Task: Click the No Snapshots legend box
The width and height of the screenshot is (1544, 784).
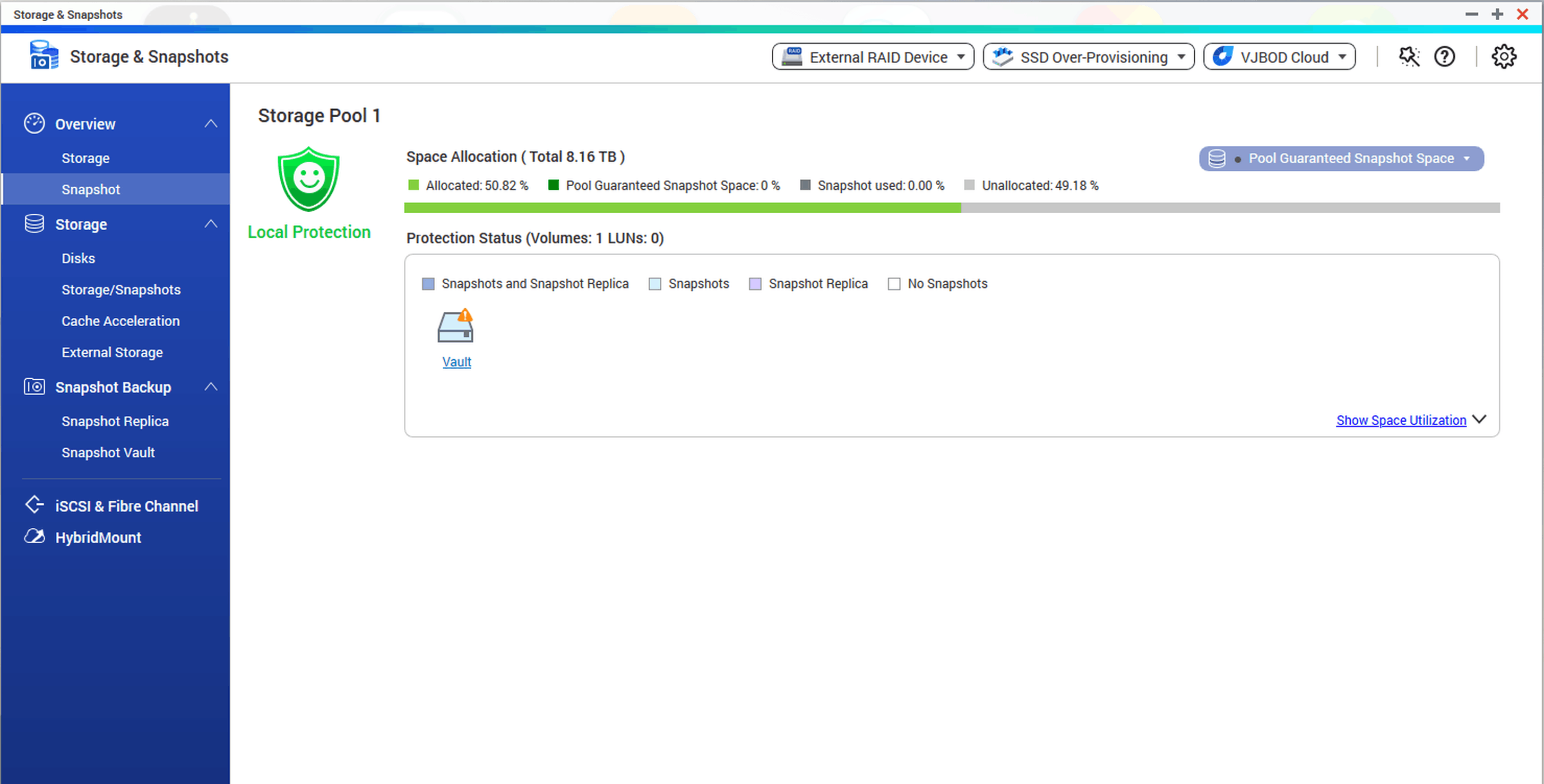Action: click(894, 284)
